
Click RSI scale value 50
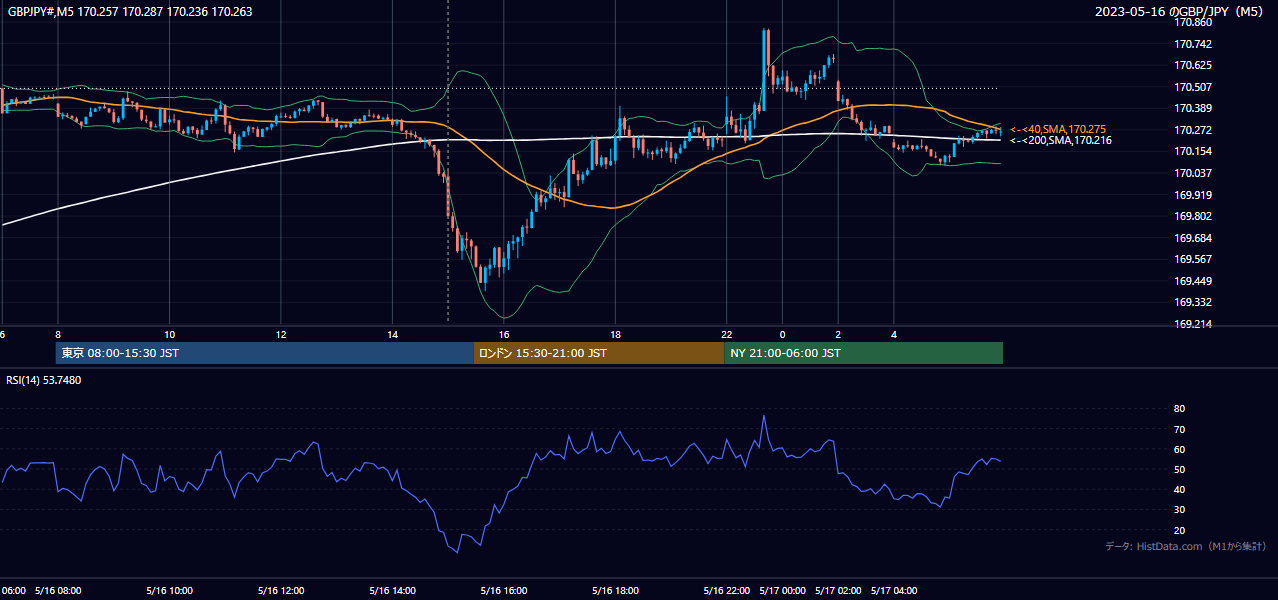click(1179, 469)
